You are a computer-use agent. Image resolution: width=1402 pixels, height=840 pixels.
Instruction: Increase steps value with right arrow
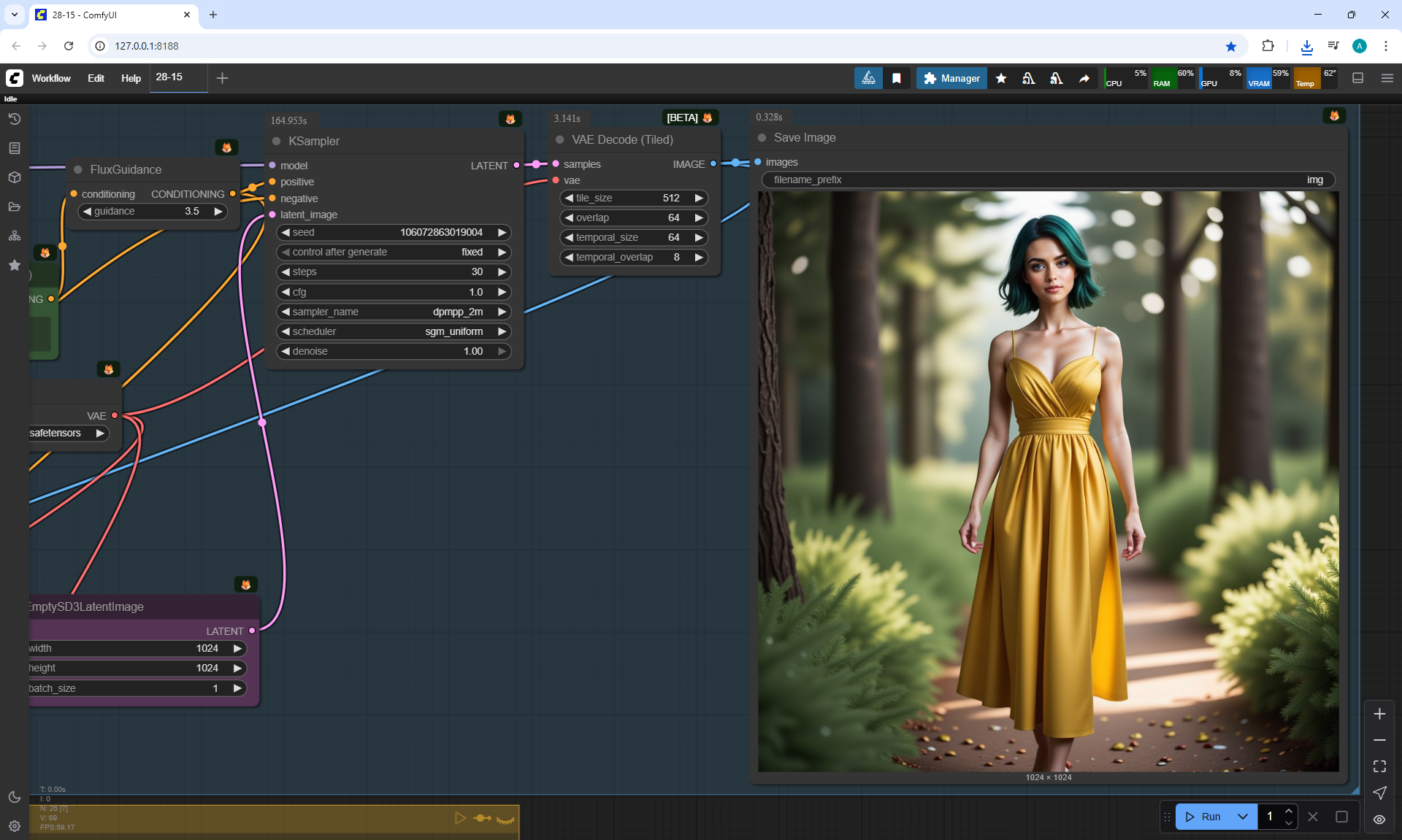click(x=502, y=271)
